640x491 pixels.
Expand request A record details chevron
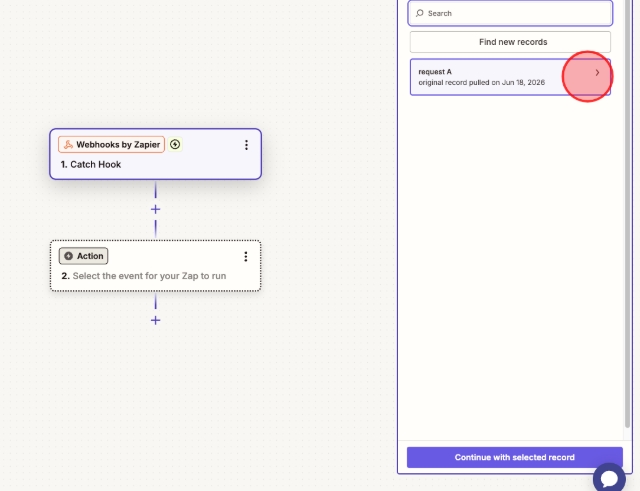(x=597, y=73)
